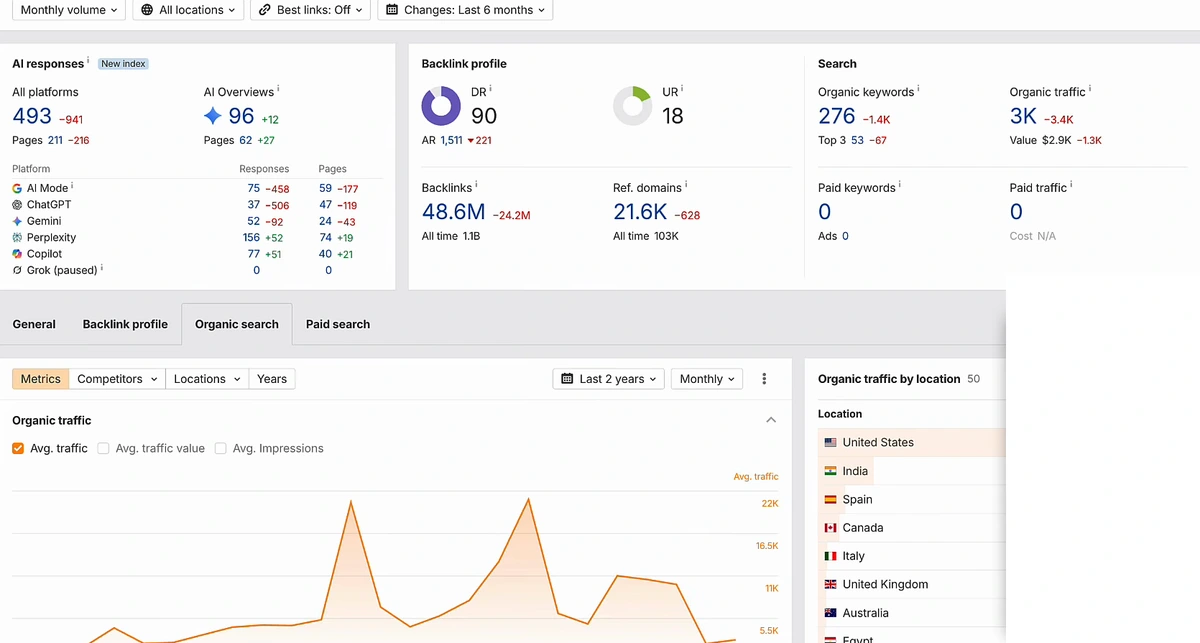Click the ChatGPT platform icon

[x=17, y=204]
